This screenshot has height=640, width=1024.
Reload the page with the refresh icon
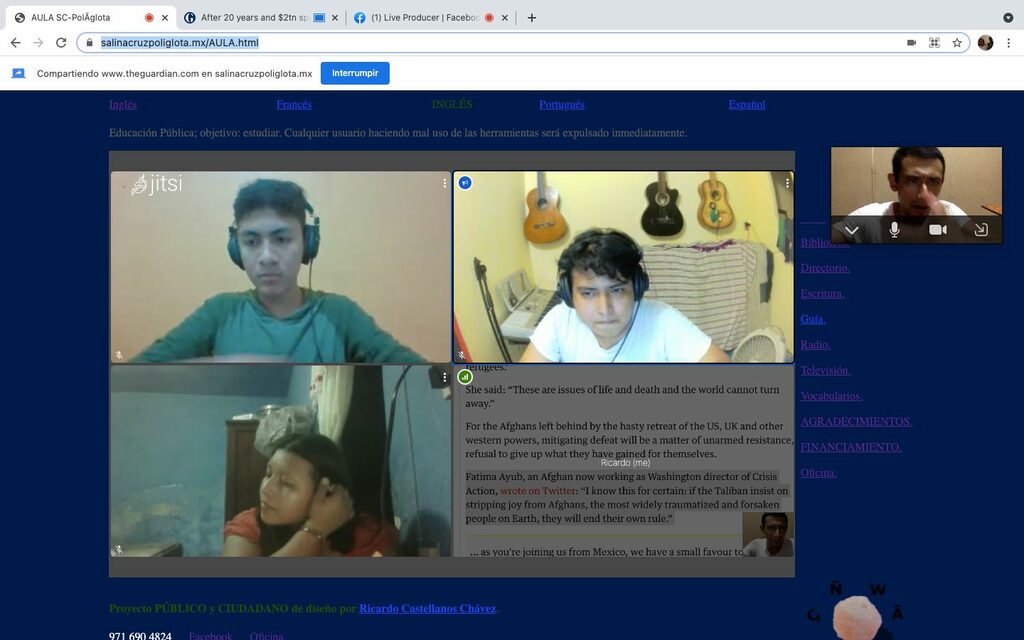click(61, 43)
